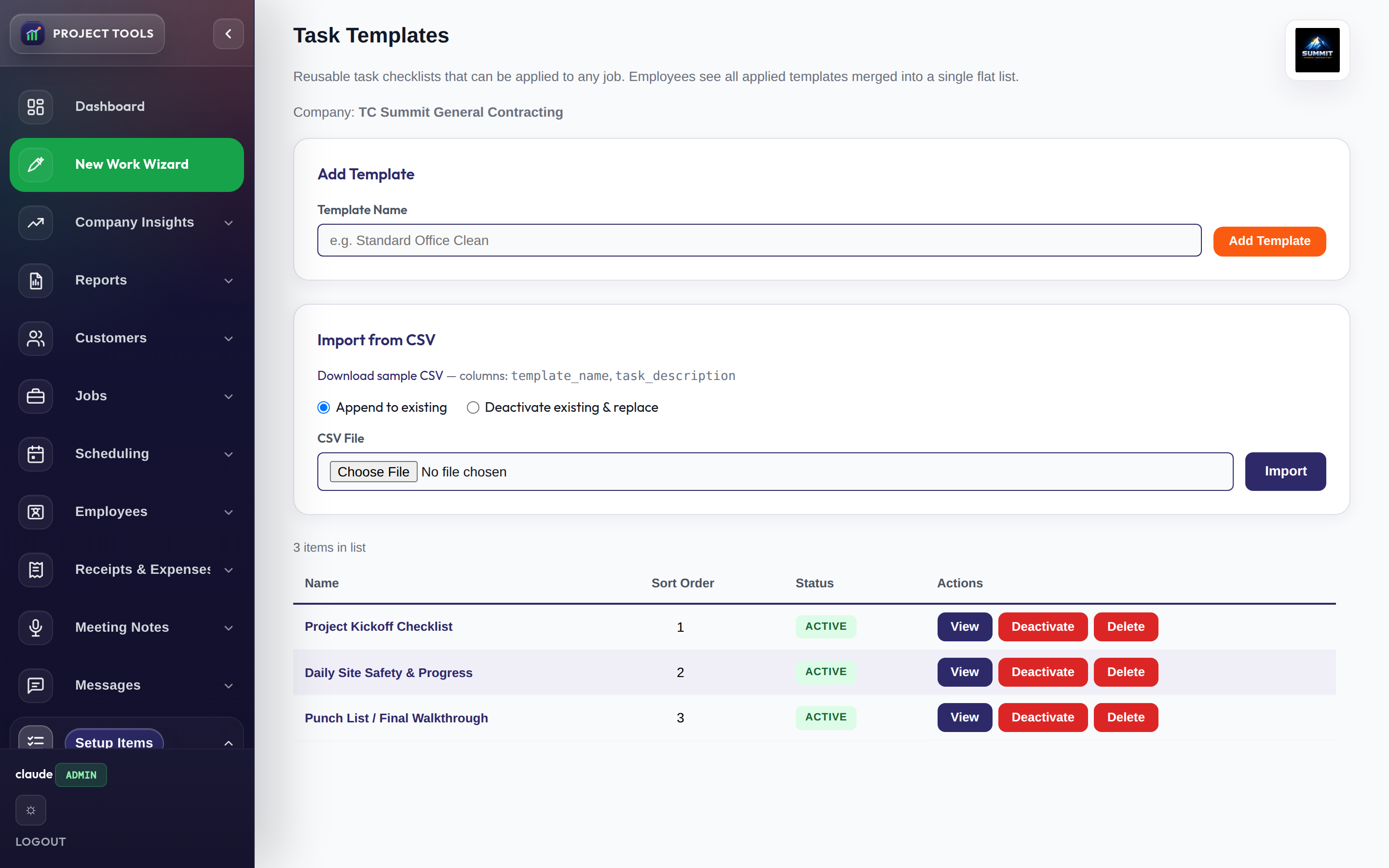Screen dimensions: 1389x868
Task: Toggle the light/dark theme sun icon
Action: [31, 811]
